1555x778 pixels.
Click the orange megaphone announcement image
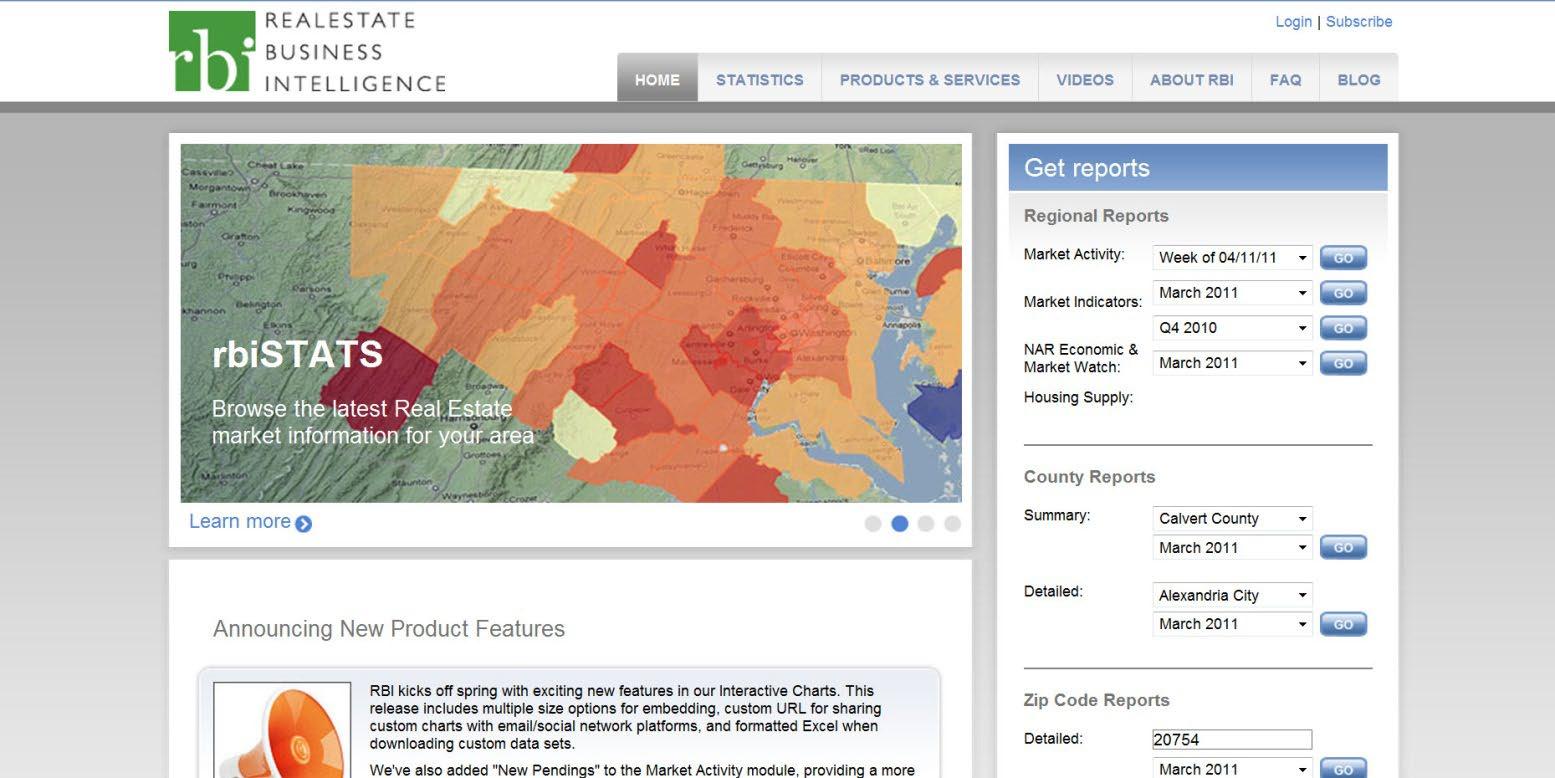[282, 729]
